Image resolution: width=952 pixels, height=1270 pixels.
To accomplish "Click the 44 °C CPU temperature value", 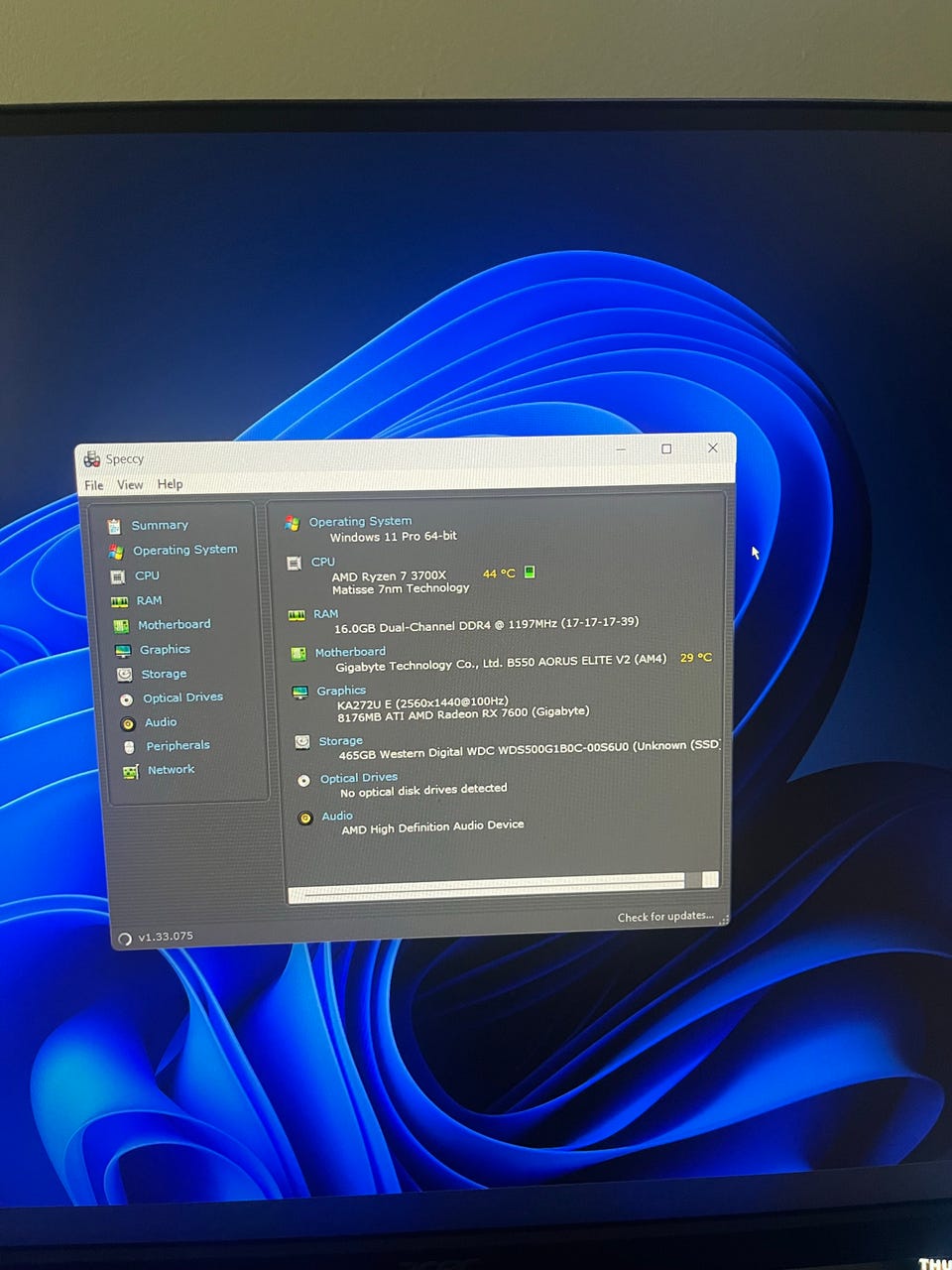I will pyautogui.click(x=499, y=573).
